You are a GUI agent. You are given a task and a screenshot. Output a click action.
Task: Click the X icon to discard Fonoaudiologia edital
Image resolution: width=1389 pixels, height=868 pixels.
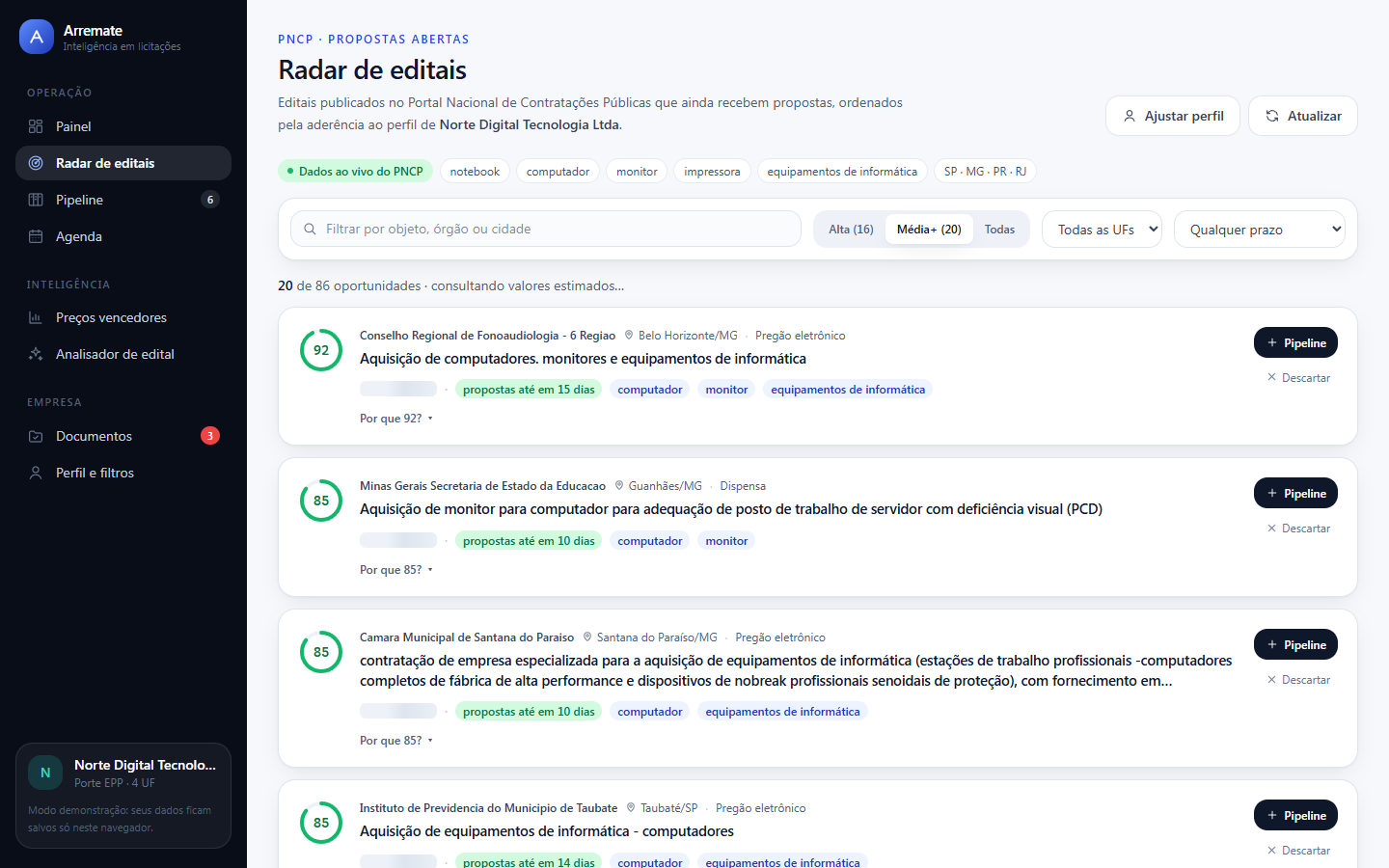[1271, 377]
